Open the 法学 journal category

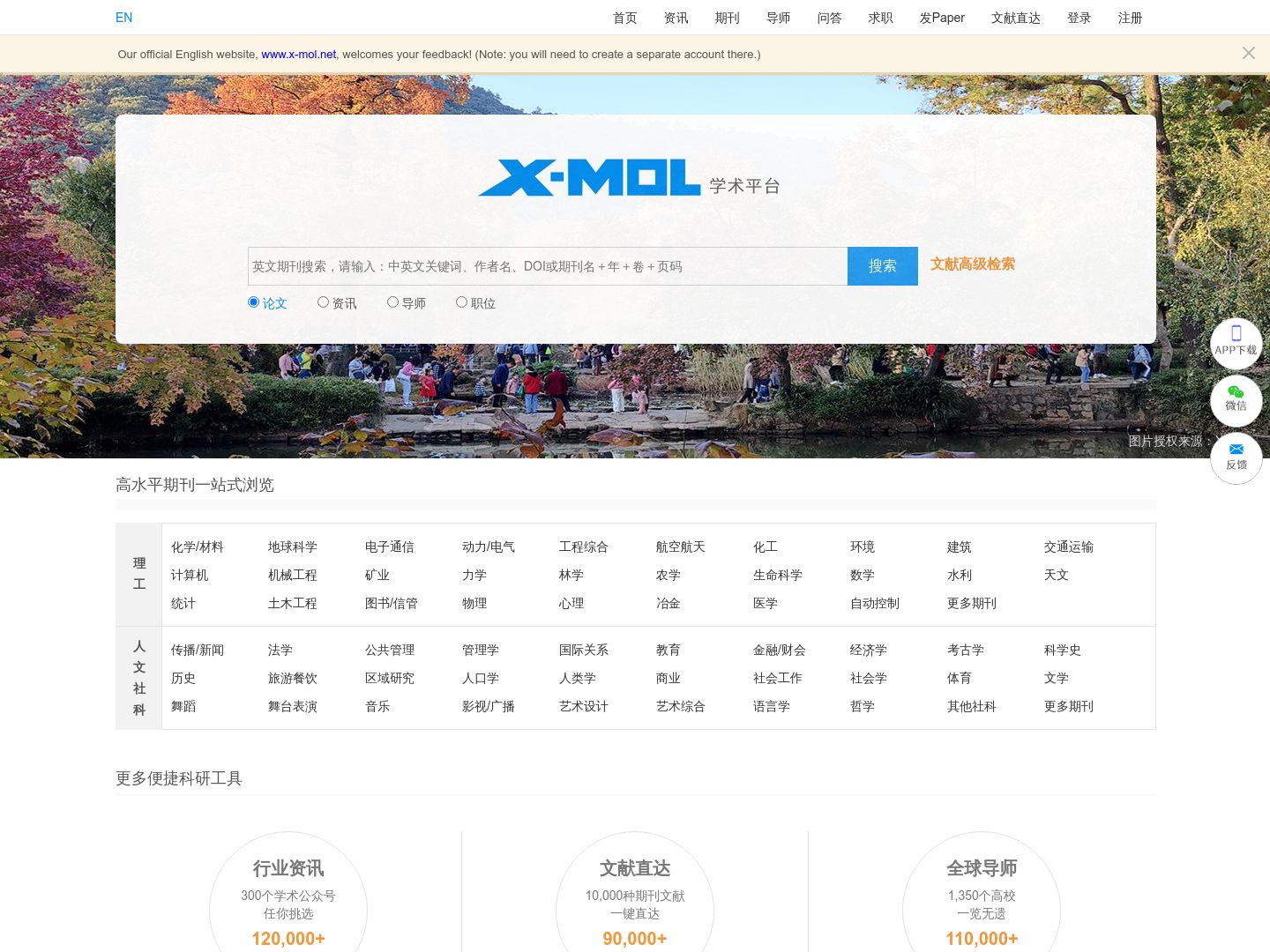tap(280, 650)
